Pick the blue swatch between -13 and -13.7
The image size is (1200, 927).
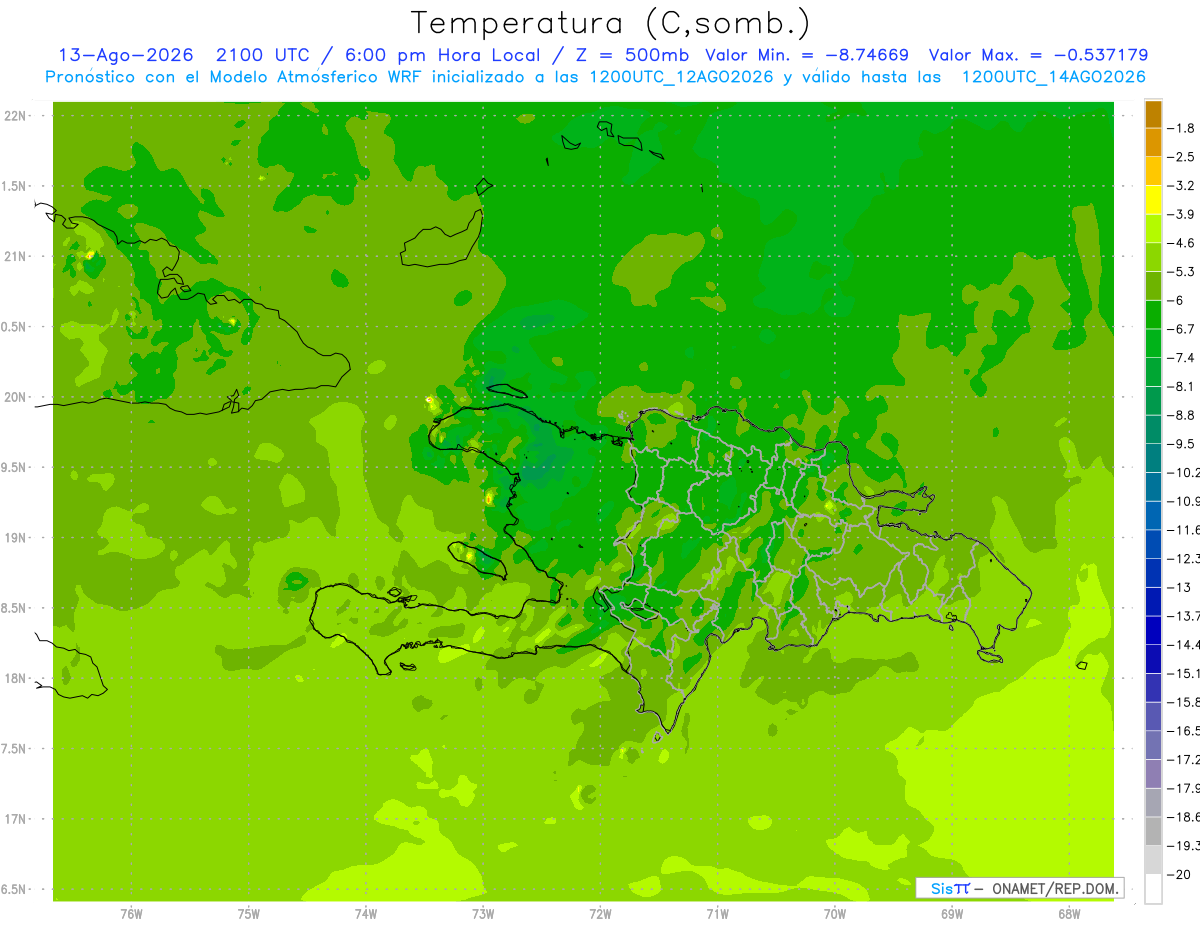[1153, 601]
